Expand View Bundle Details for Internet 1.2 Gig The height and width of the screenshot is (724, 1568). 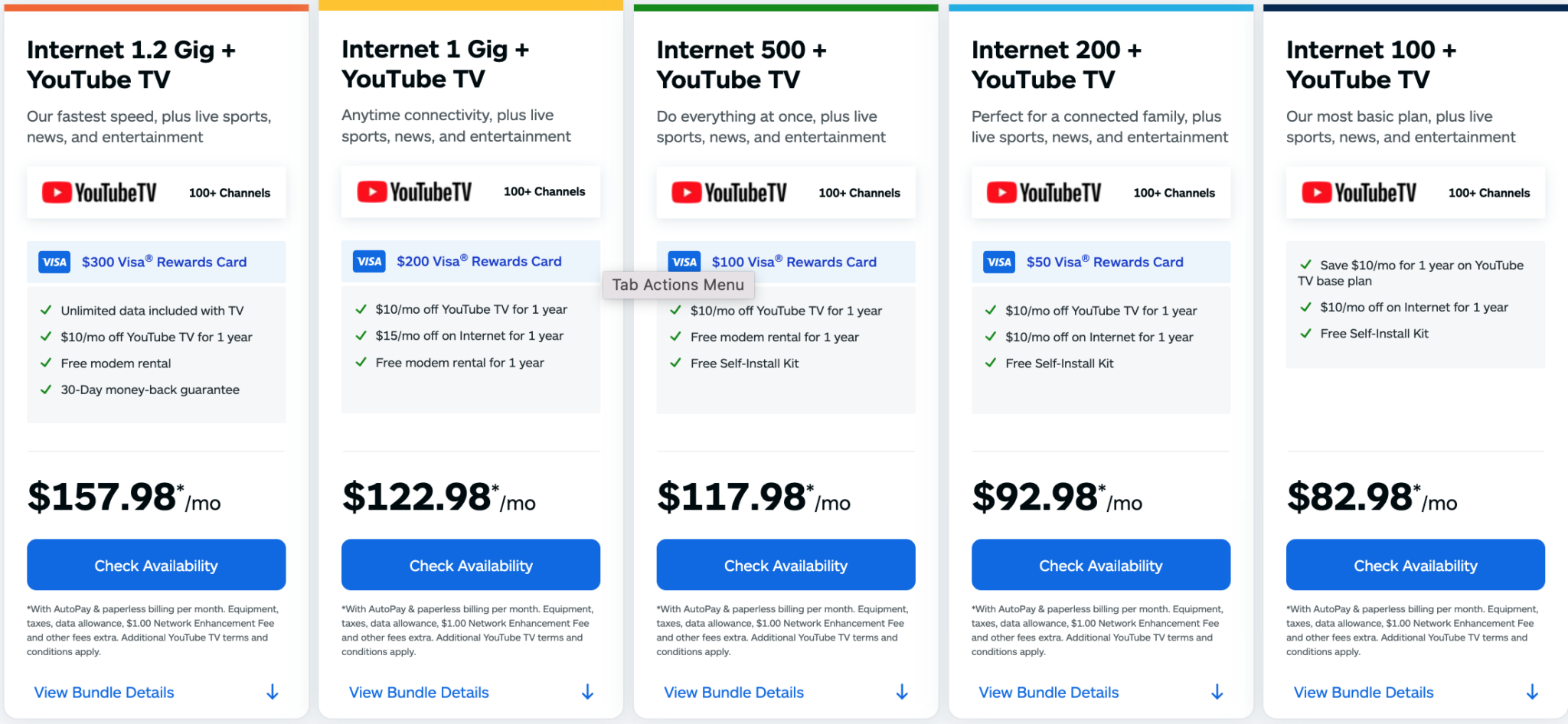(x=104, y=693)
